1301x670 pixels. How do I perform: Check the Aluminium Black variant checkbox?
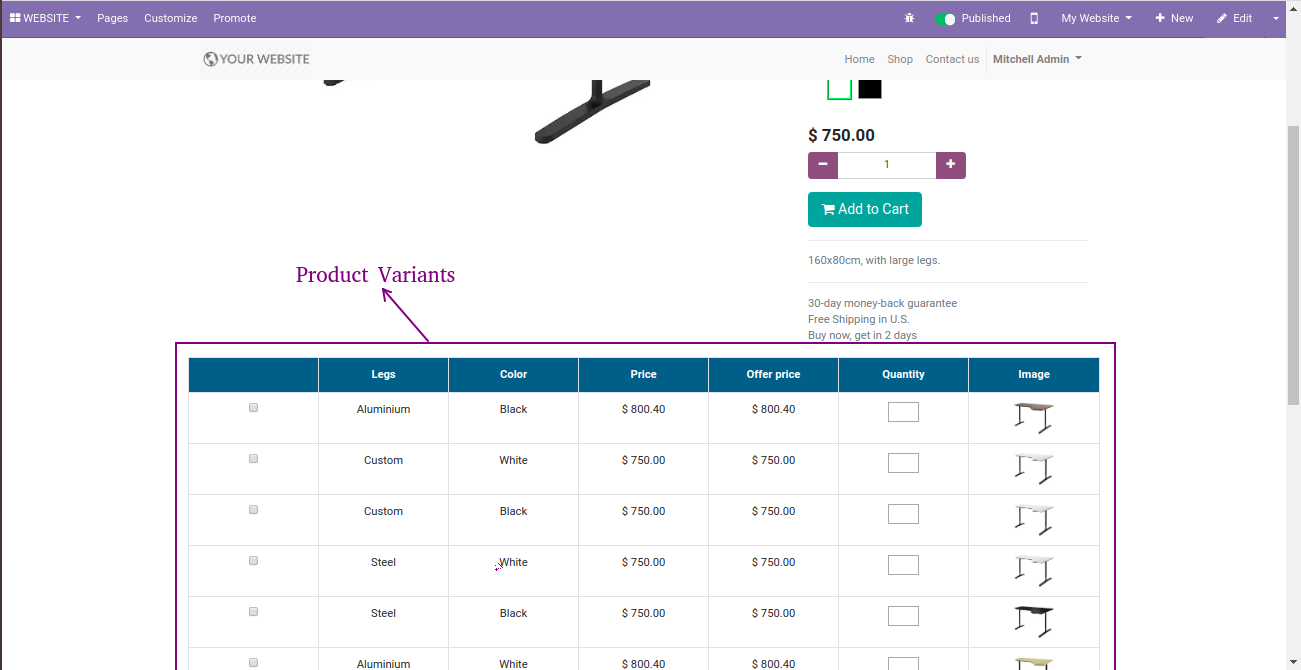pyautogui.click(x=254, y=408)
